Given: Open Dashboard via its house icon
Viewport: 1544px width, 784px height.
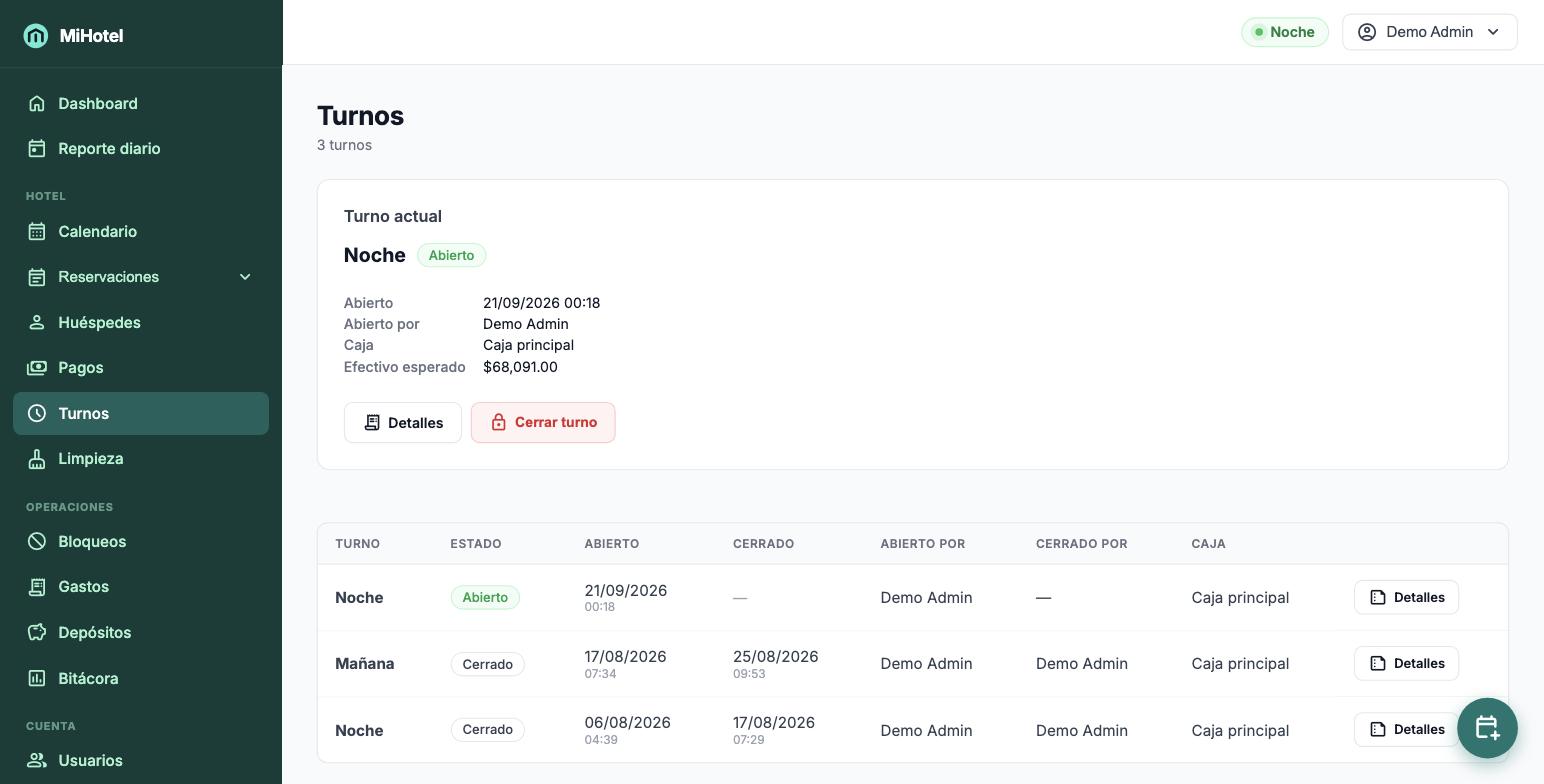Looking at the screenshot, I should point(37,104).
